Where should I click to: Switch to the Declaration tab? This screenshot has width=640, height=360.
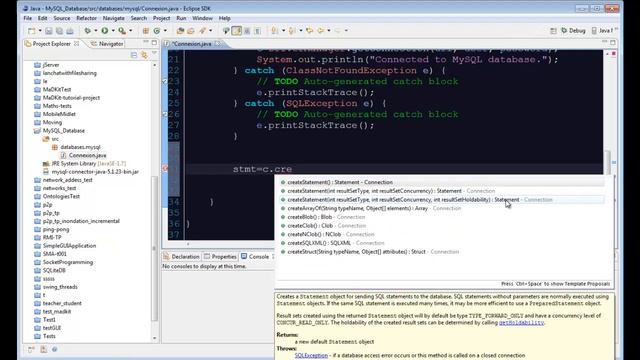(x=181, y=257)
